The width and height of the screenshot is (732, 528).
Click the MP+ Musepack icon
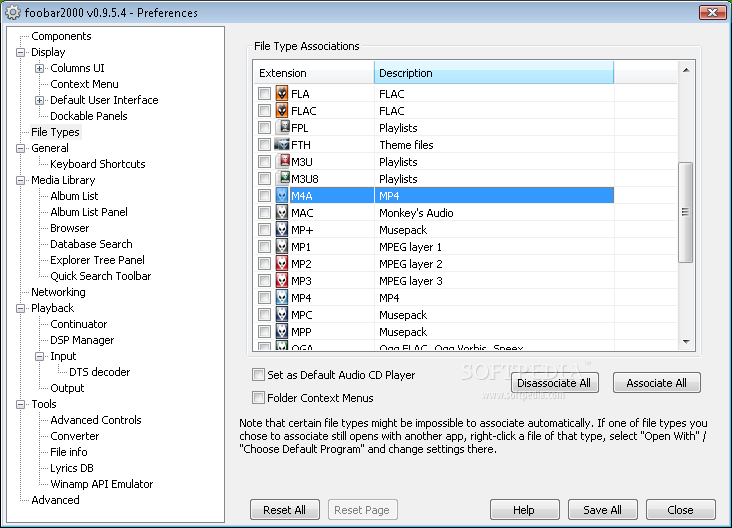282,230
